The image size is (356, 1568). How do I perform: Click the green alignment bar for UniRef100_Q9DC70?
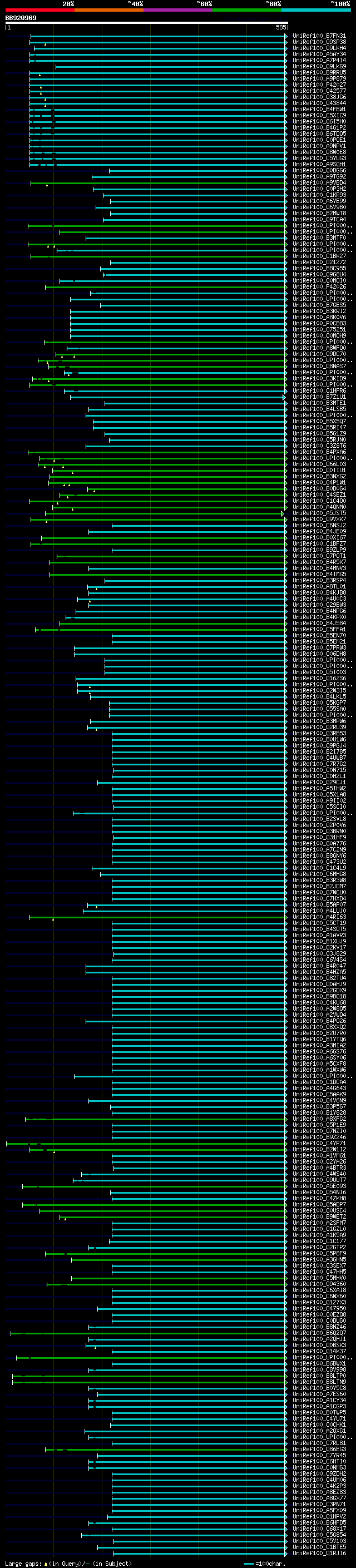(x=172, y=354)
